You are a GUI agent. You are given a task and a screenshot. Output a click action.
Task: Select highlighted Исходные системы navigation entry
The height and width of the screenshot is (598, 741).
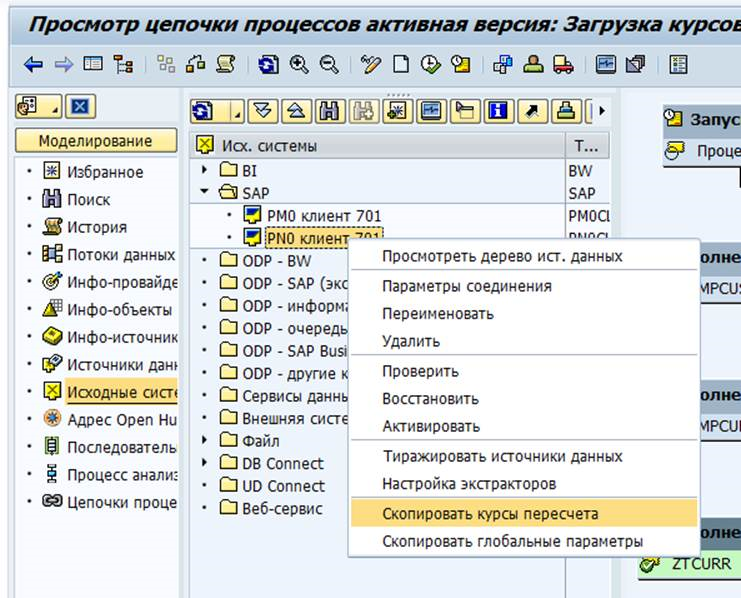(x=122, y=392)
